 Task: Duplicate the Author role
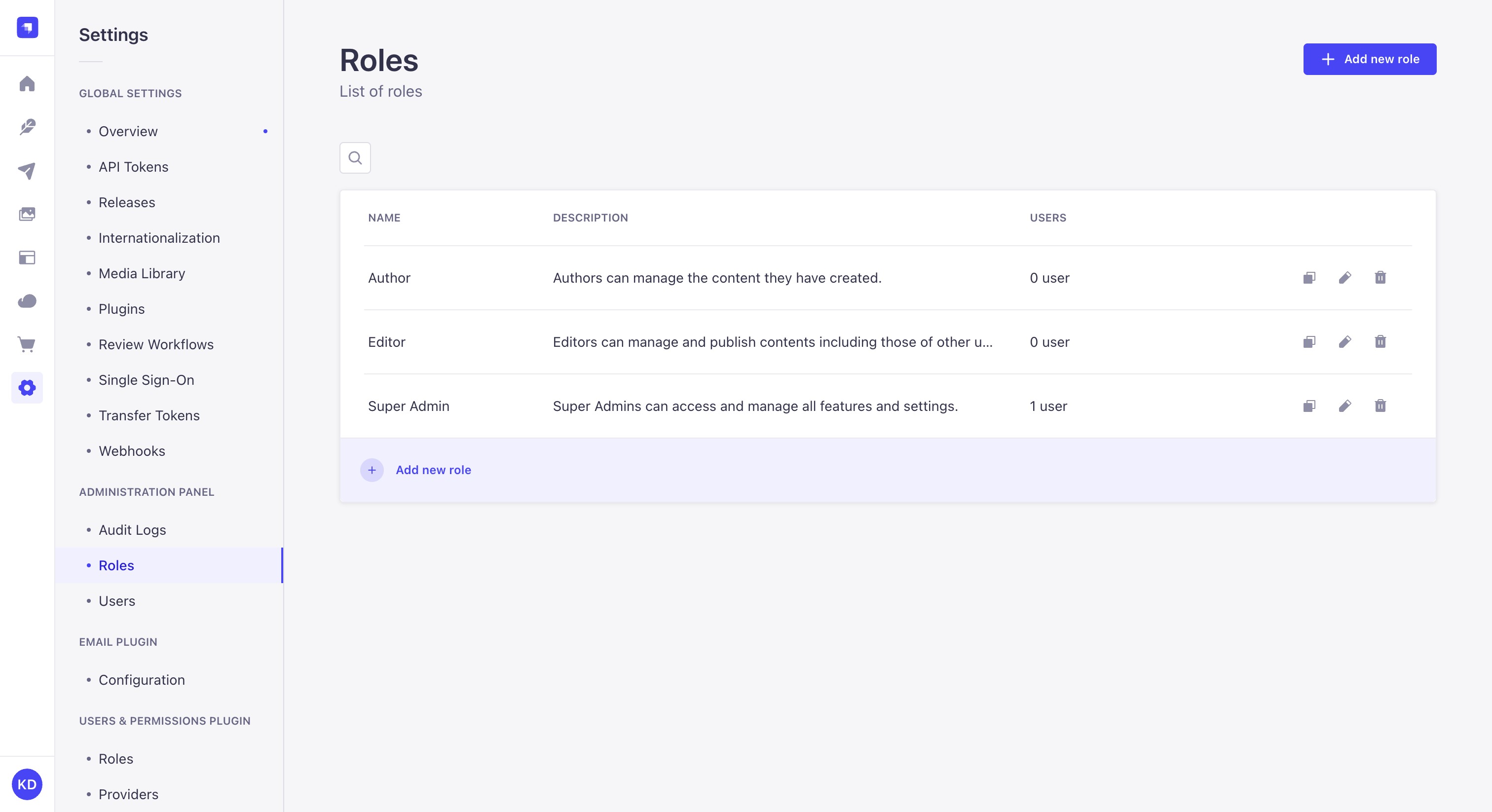1309,277
